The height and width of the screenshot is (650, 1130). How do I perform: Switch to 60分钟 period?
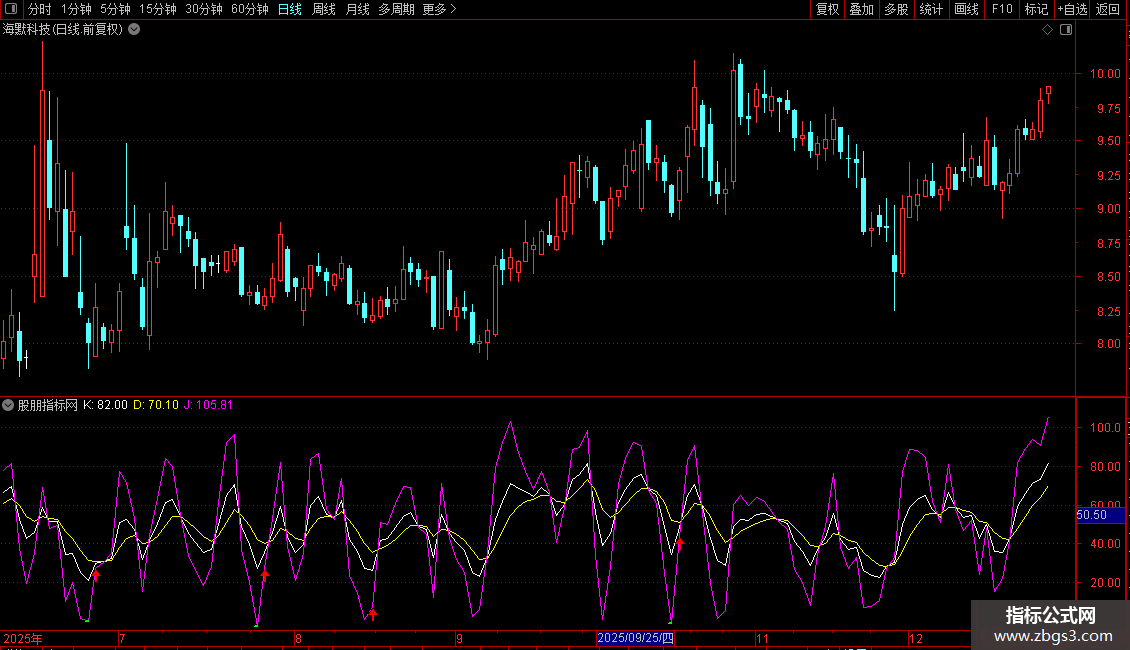pyautogui.click(x=249, y=10)
